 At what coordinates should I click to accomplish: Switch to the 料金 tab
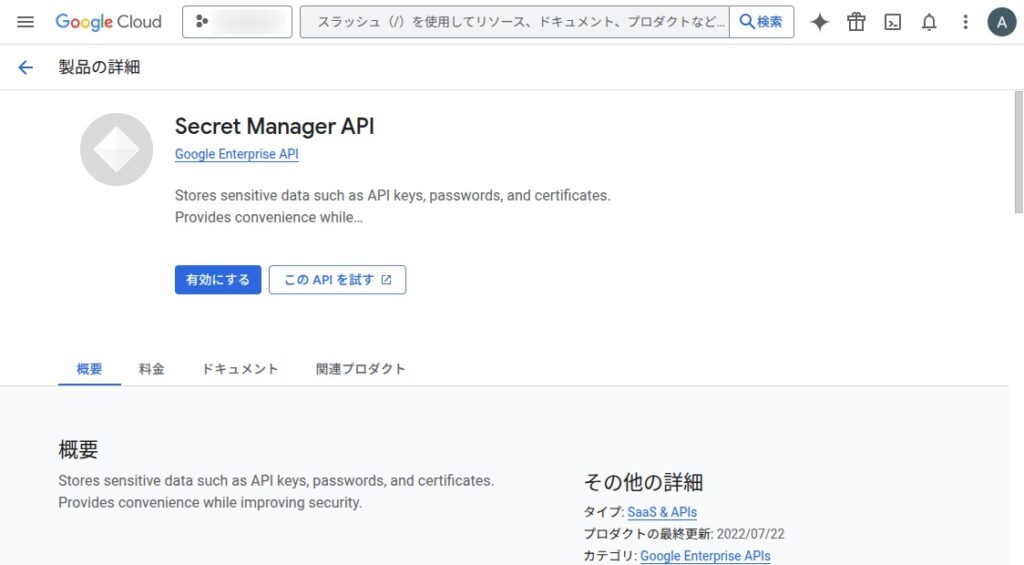pos(152,369)
